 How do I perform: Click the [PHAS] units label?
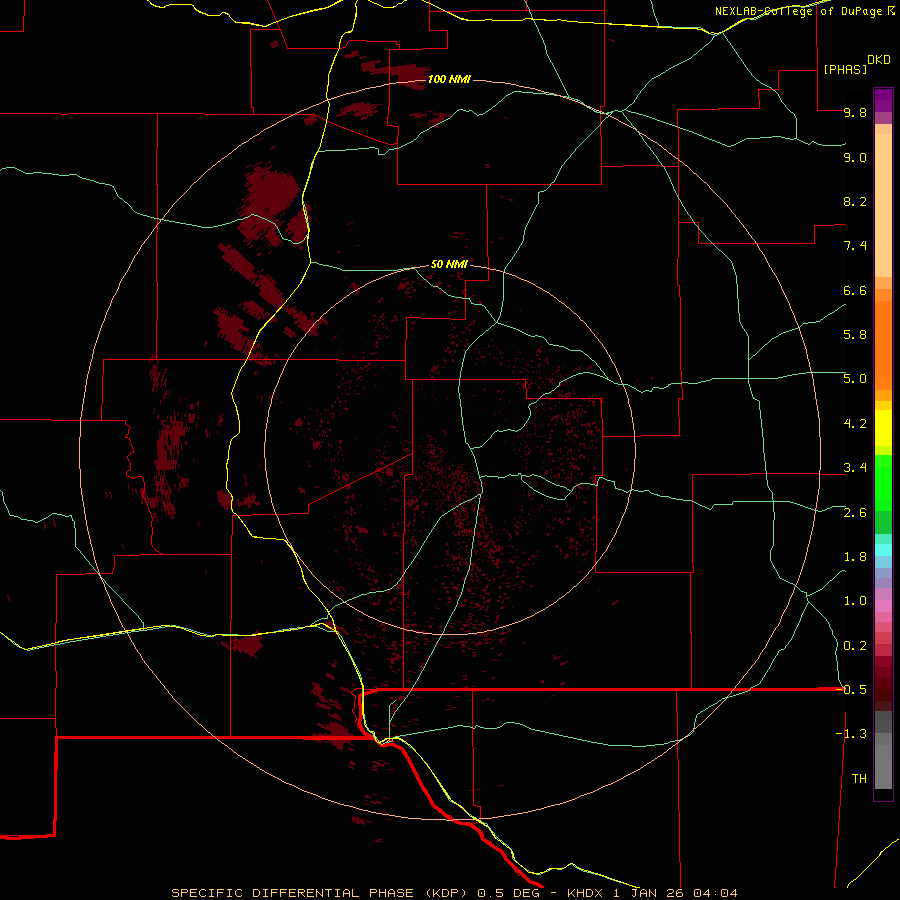845,69
